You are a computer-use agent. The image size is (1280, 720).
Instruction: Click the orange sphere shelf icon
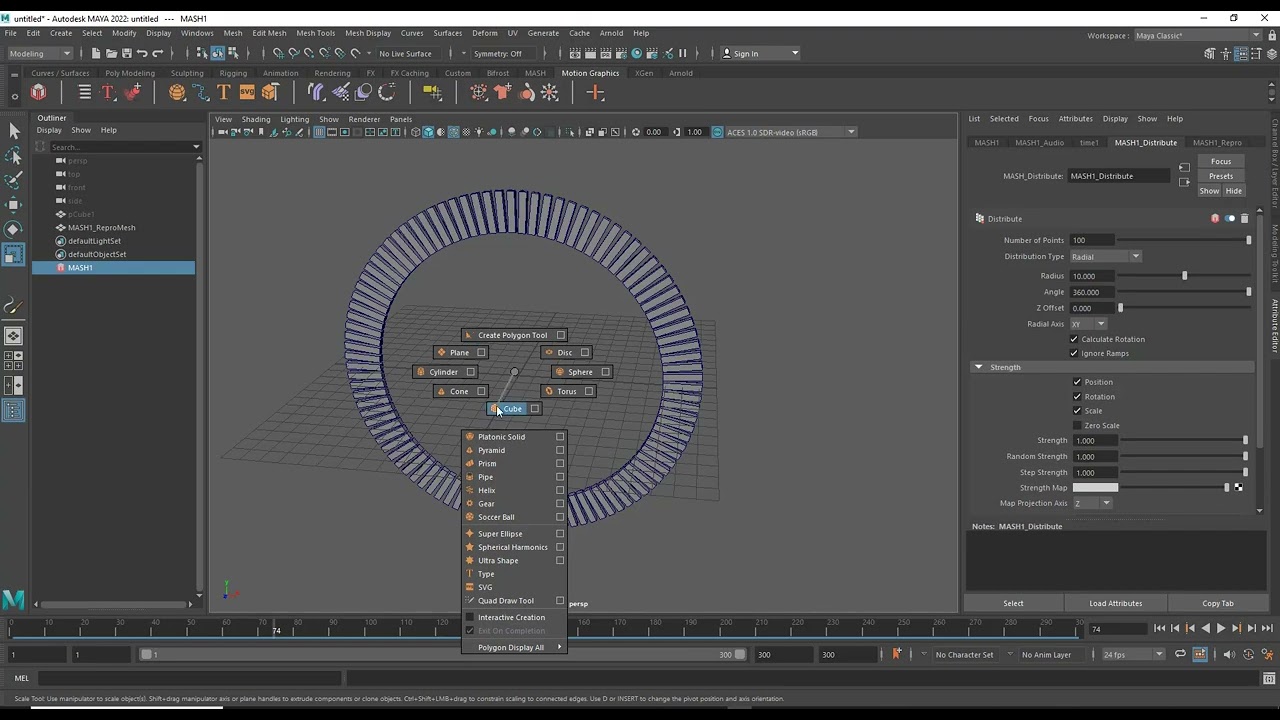(x=177, y=92)
